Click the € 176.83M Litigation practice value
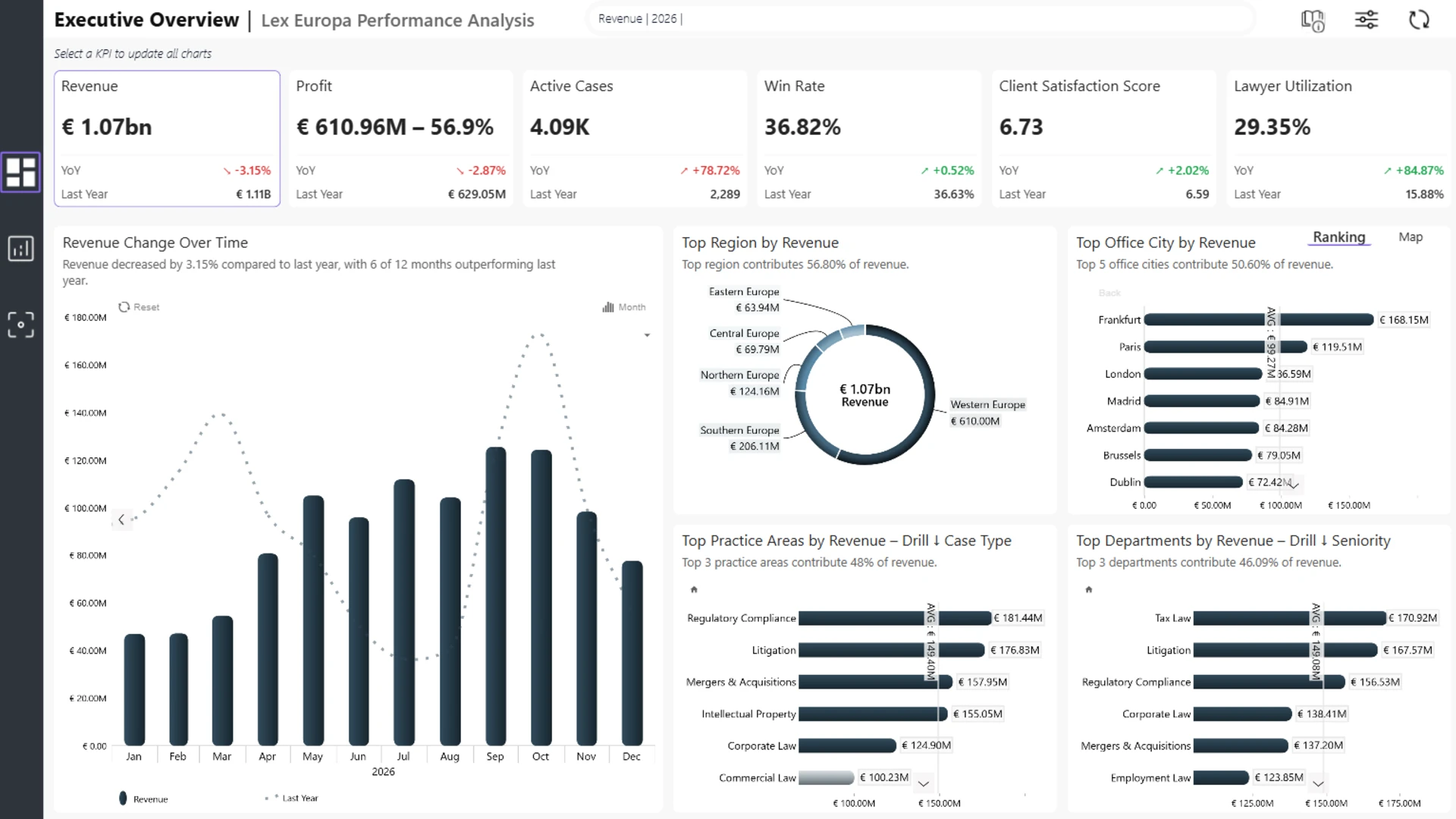 [1015, 650]
